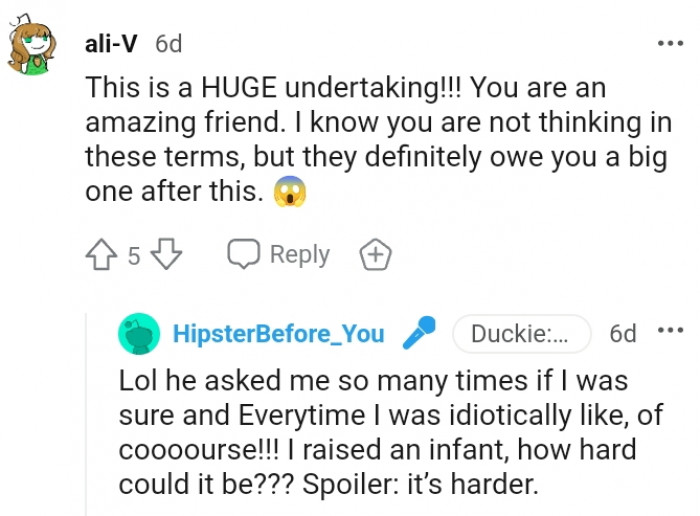Click the 6d timestamp beside ali-V
Image resolution: width=700 pixels, height=516 pixels.
[x=168, y=44]
